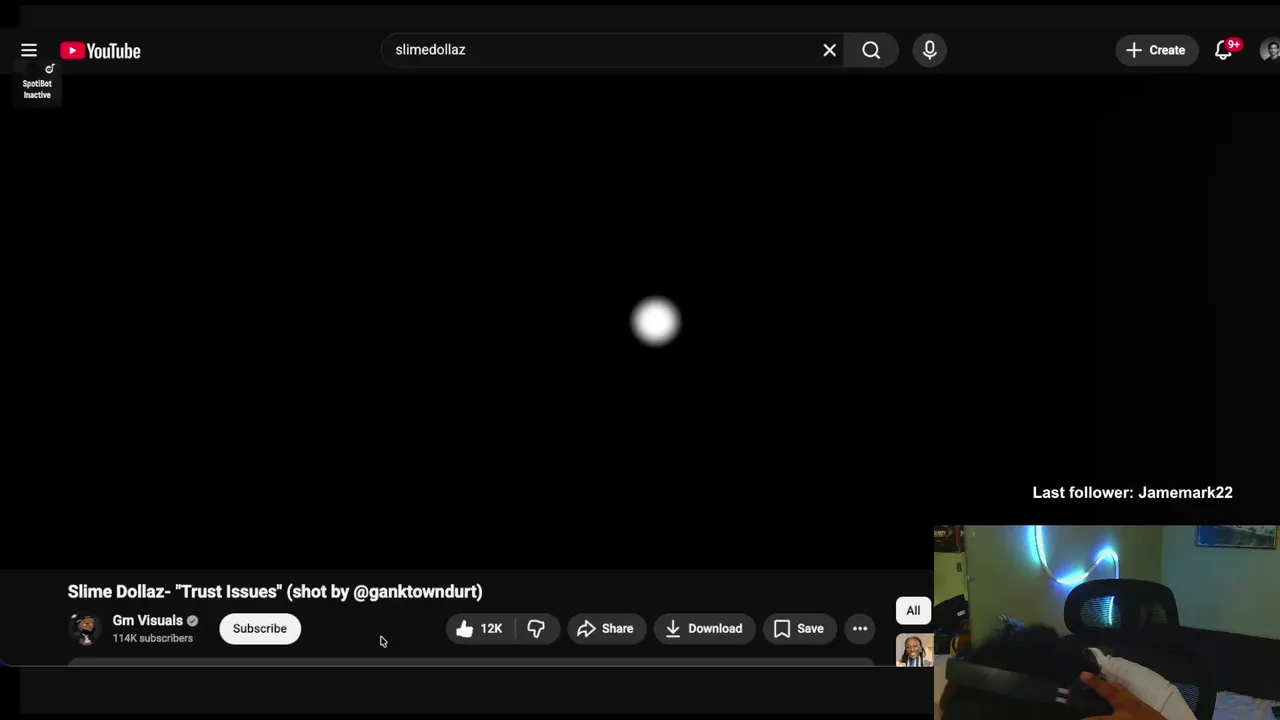Image resolution: width=1280 pixels, height=720 pixels.
Task: Share the video
Action: [606, 629]
